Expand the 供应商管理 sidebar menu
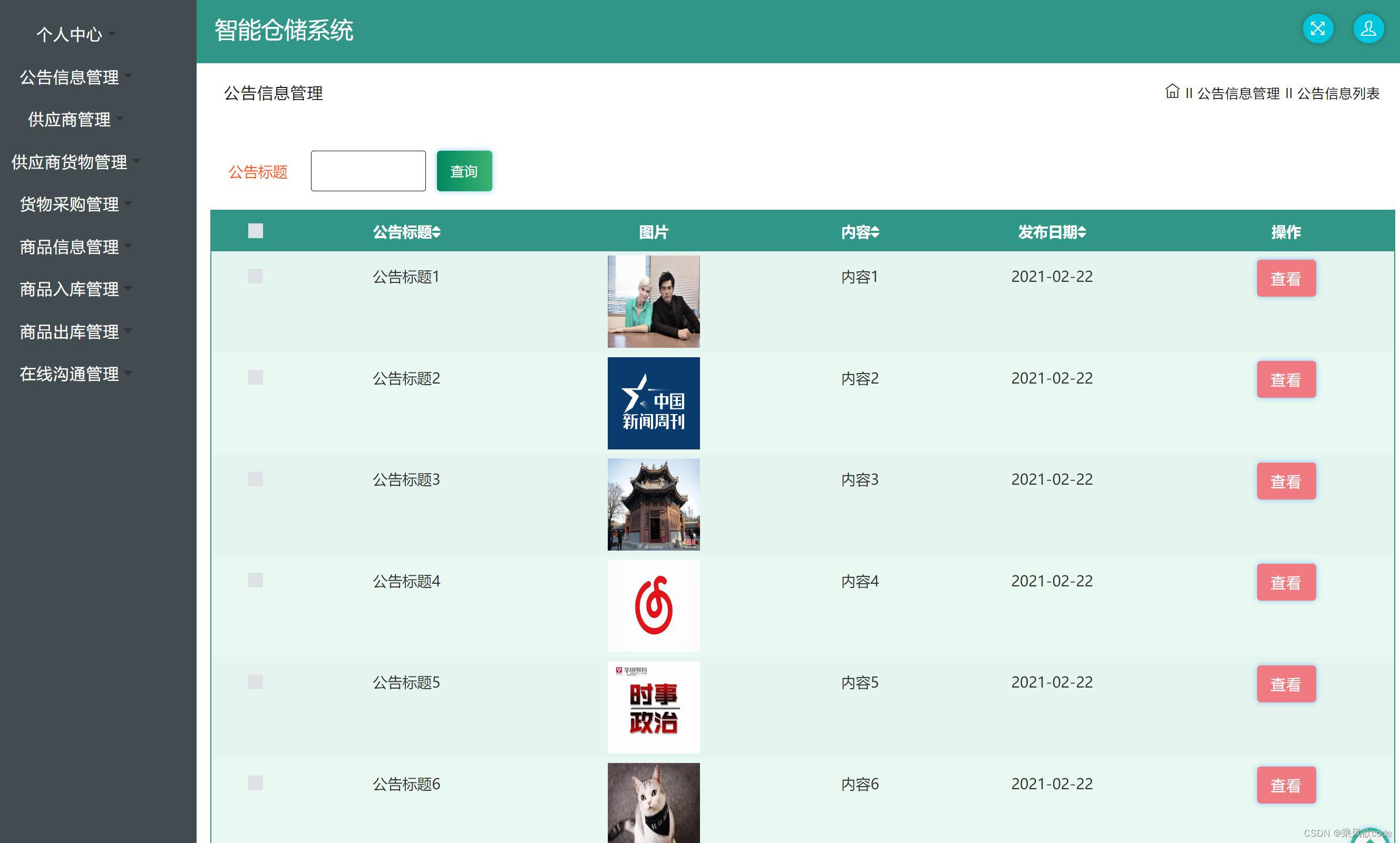 70,119
